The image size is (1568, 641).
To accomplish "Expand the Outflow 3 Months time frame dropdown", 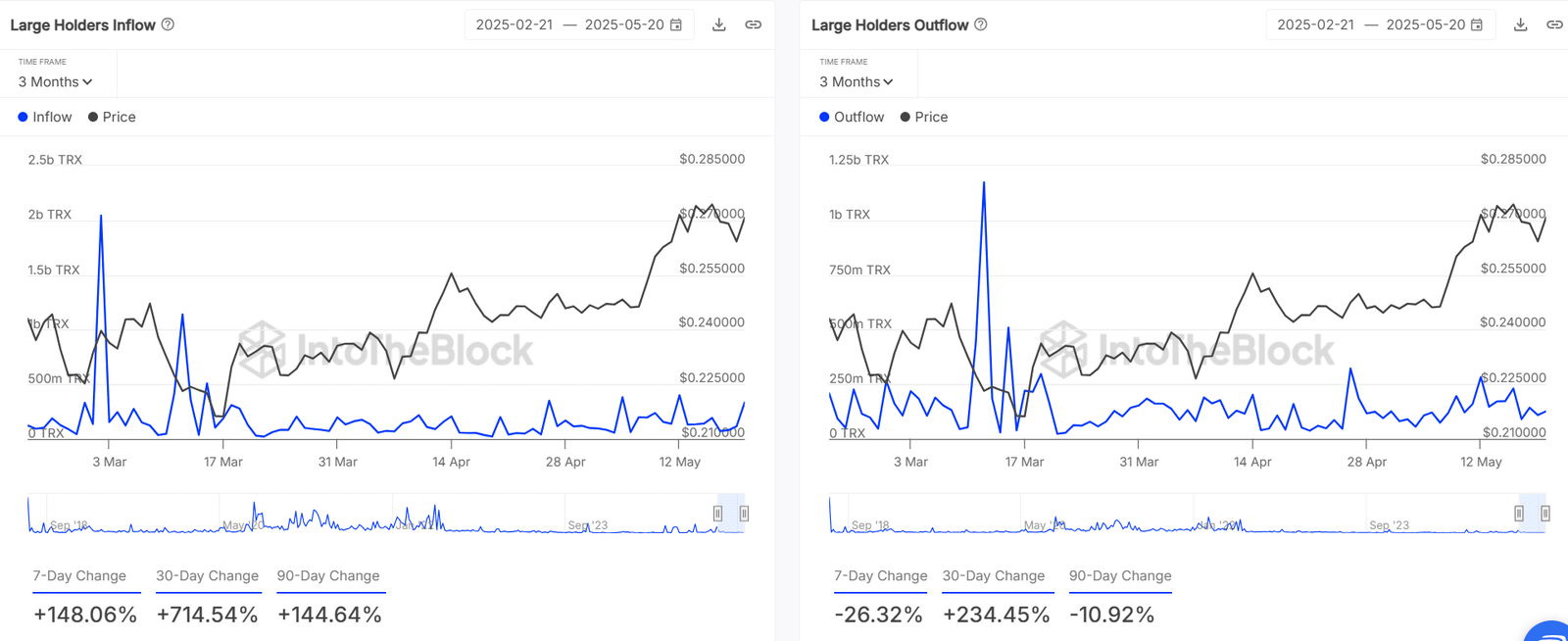I will coord(857,82).
